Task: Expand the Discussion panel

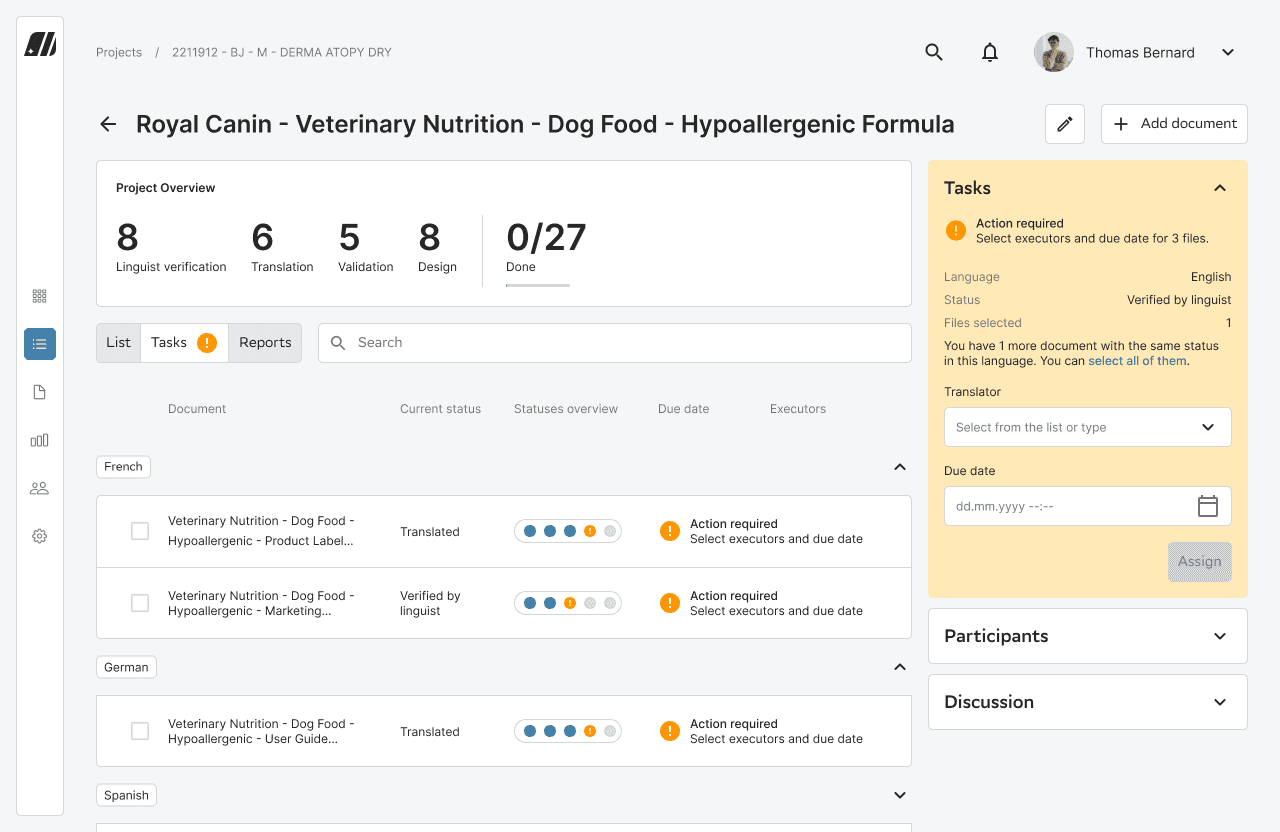Action: click(x=1220, y=702)
